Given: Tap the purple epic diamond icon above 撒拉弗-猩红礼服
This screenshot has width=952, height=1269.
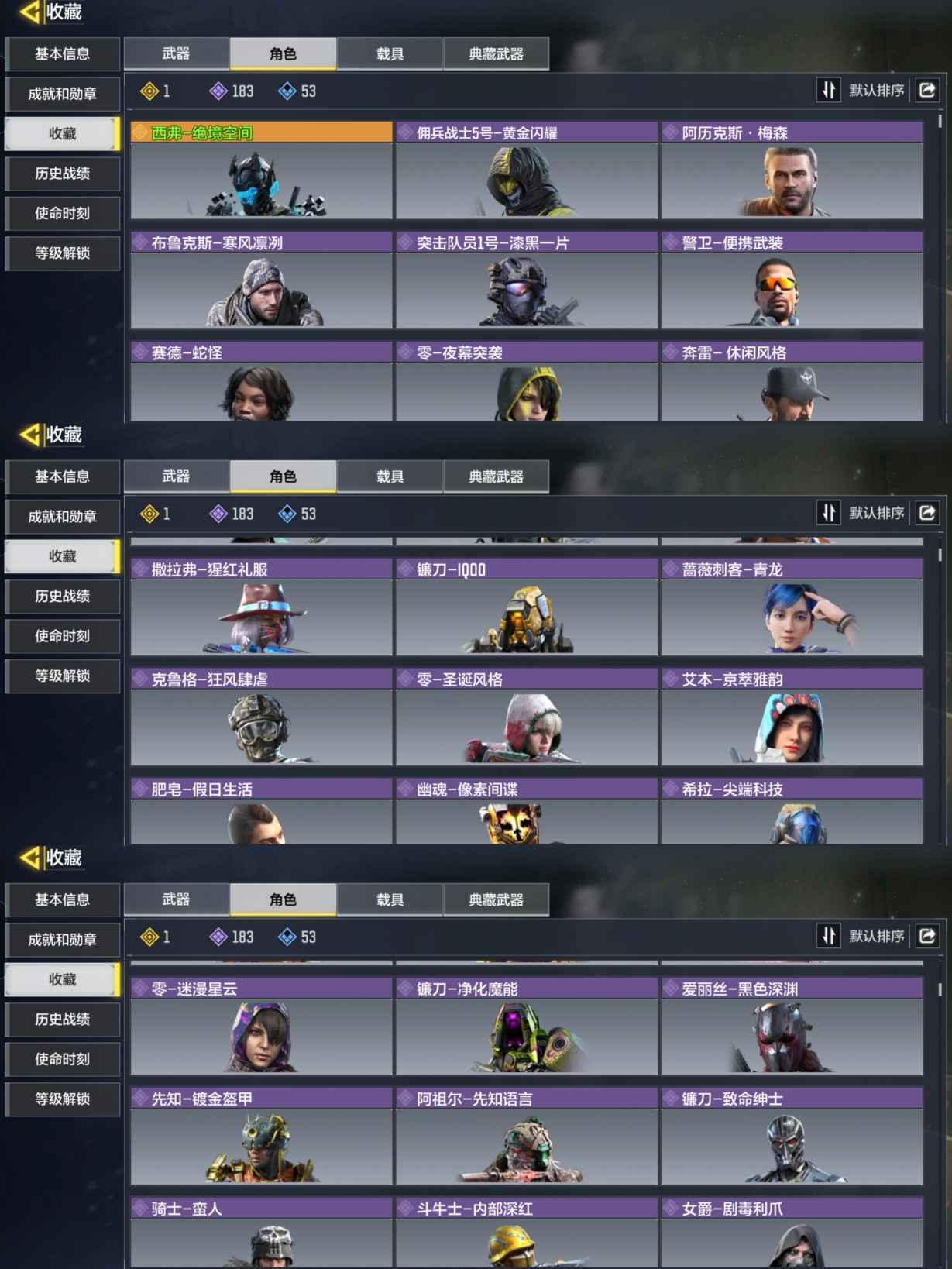Looking at the screenshot, I should click(219, 514).
